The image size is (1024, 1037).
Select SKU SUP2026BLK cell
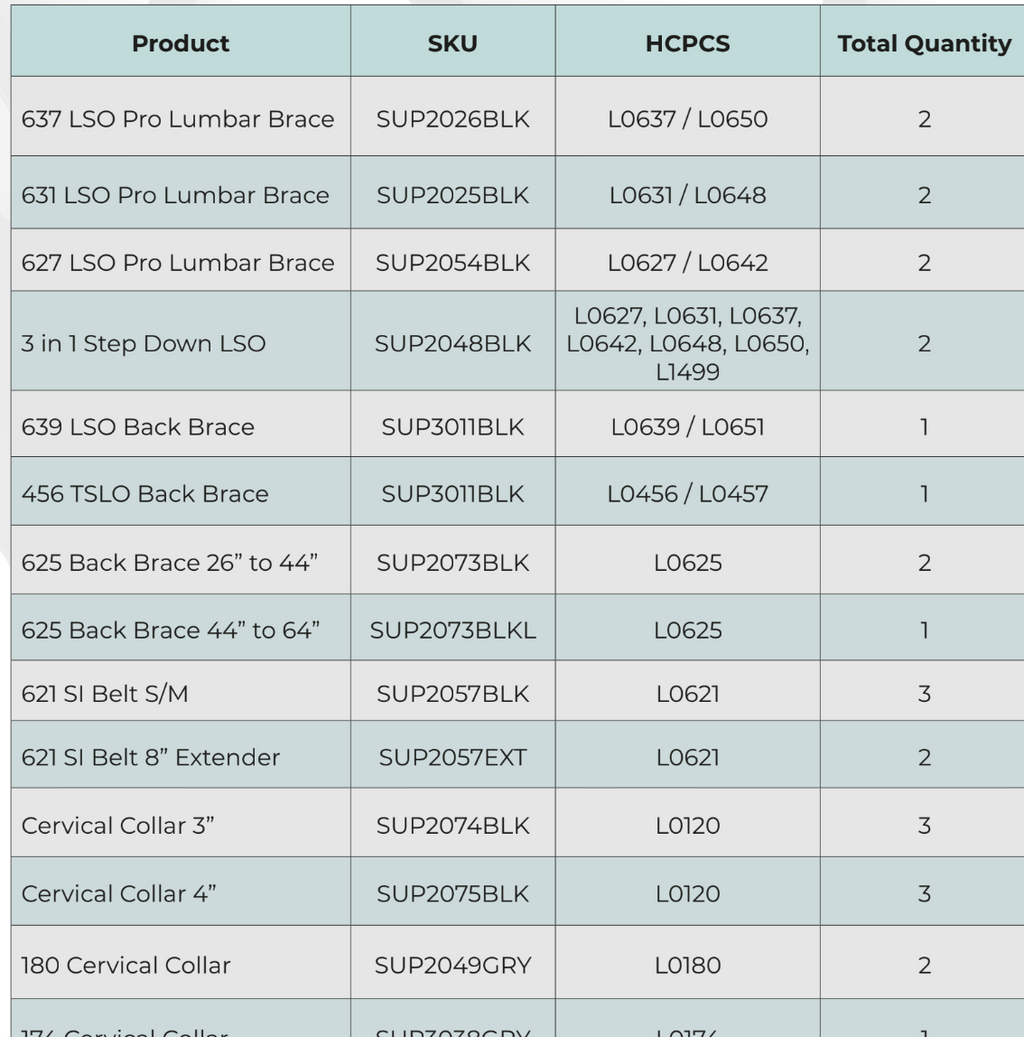[453, 116]
